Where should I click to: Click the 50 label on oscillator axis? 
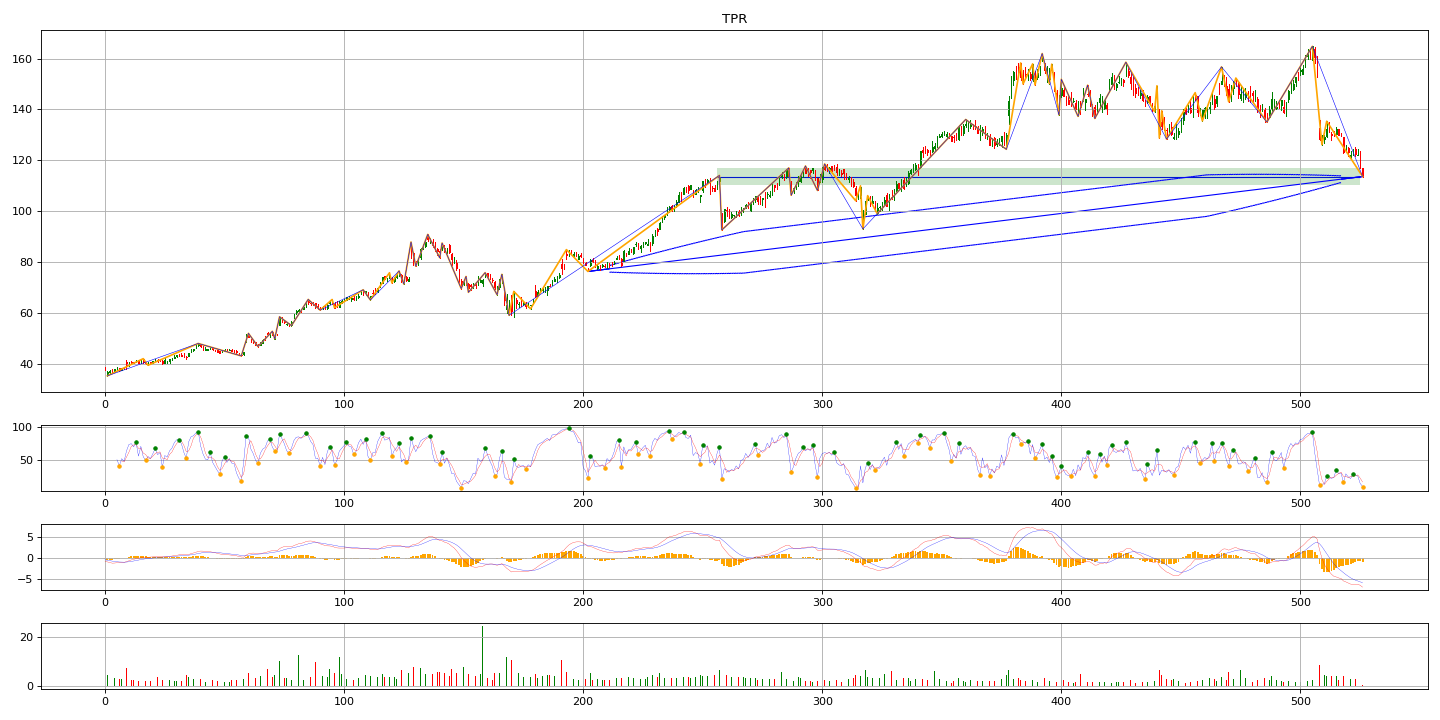click(x=26, y=461)
